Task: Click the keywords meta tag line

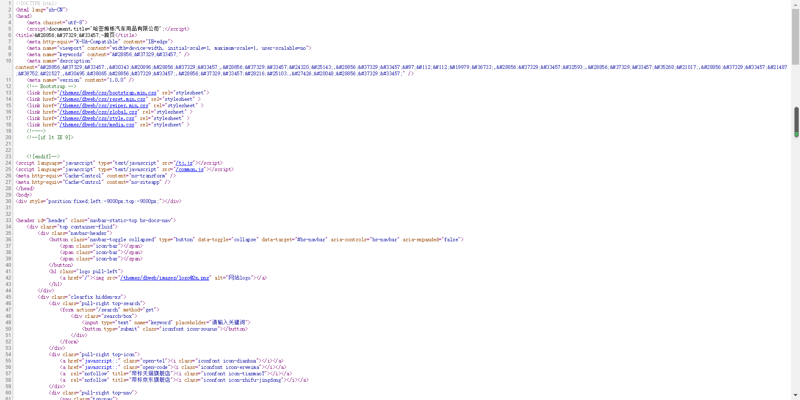Action: click(x=108, y=55)
